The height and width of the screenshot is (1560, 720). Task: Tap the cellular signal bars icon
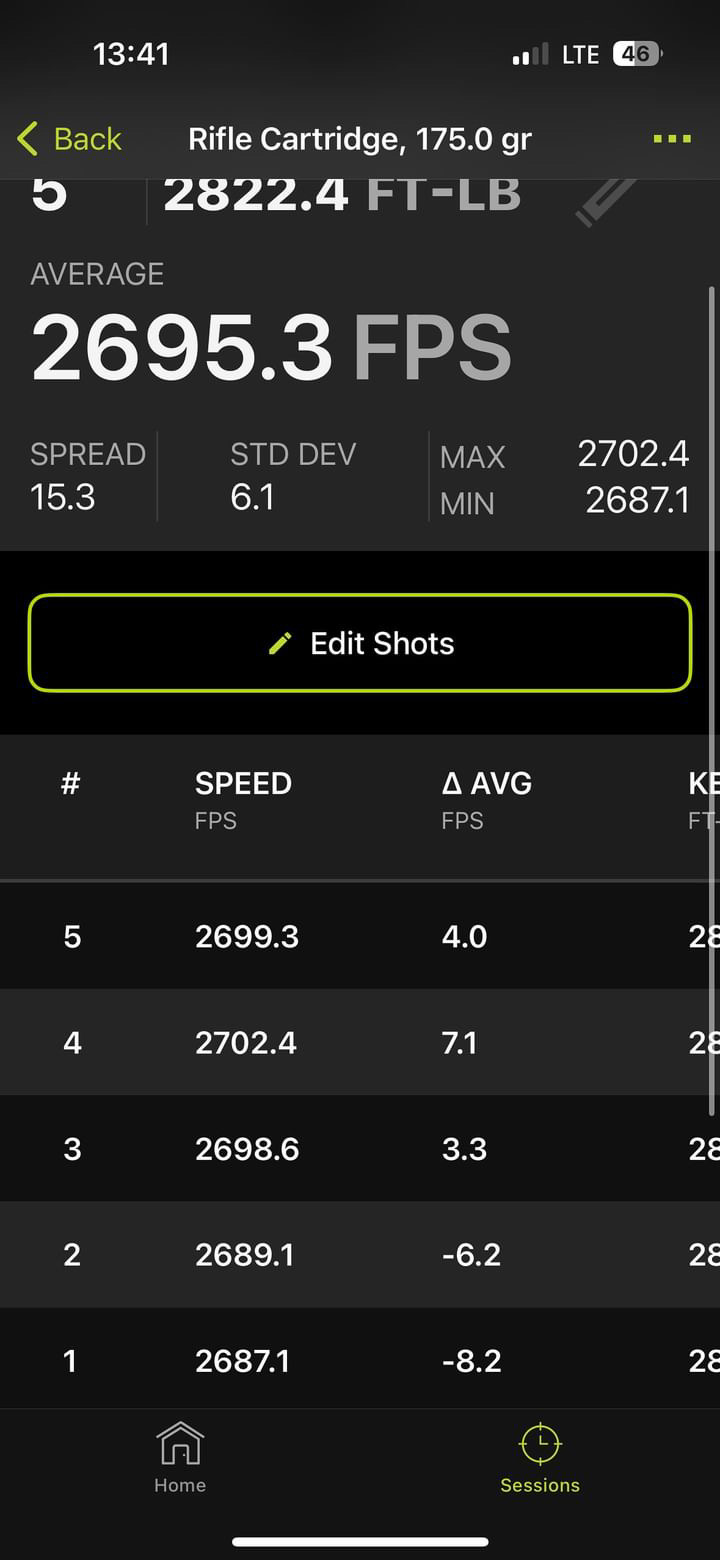(x=531, y=55)
